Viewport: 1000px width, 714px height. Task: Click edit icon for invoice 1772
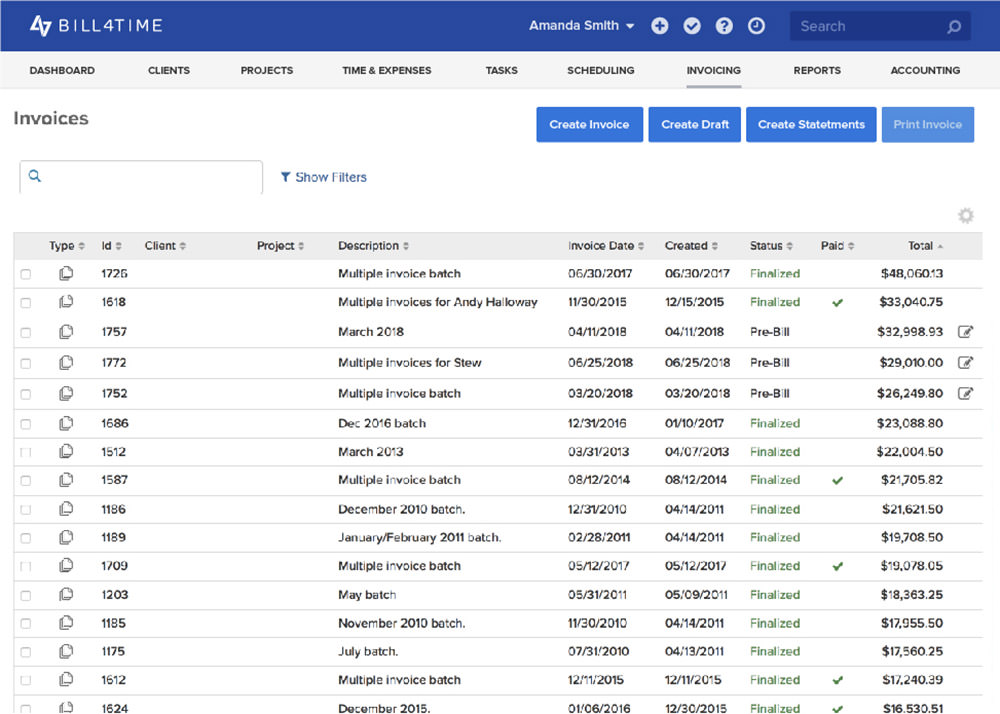966,363
